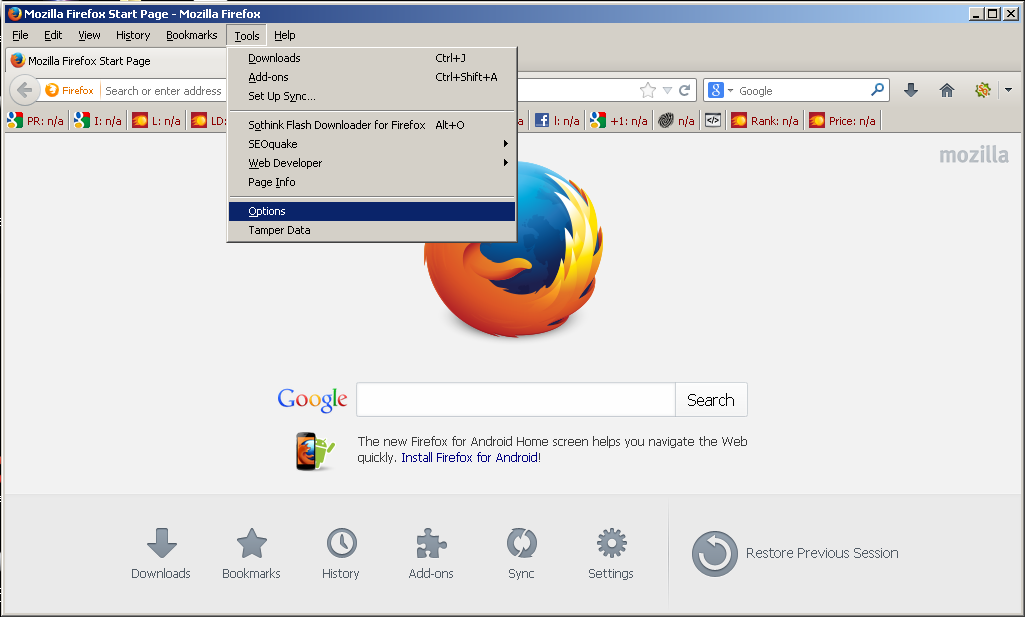The height and width of the screenshot is (617, 1025).
Task: Click the Firefox for Android phone image
Action: tap(314, 451)
